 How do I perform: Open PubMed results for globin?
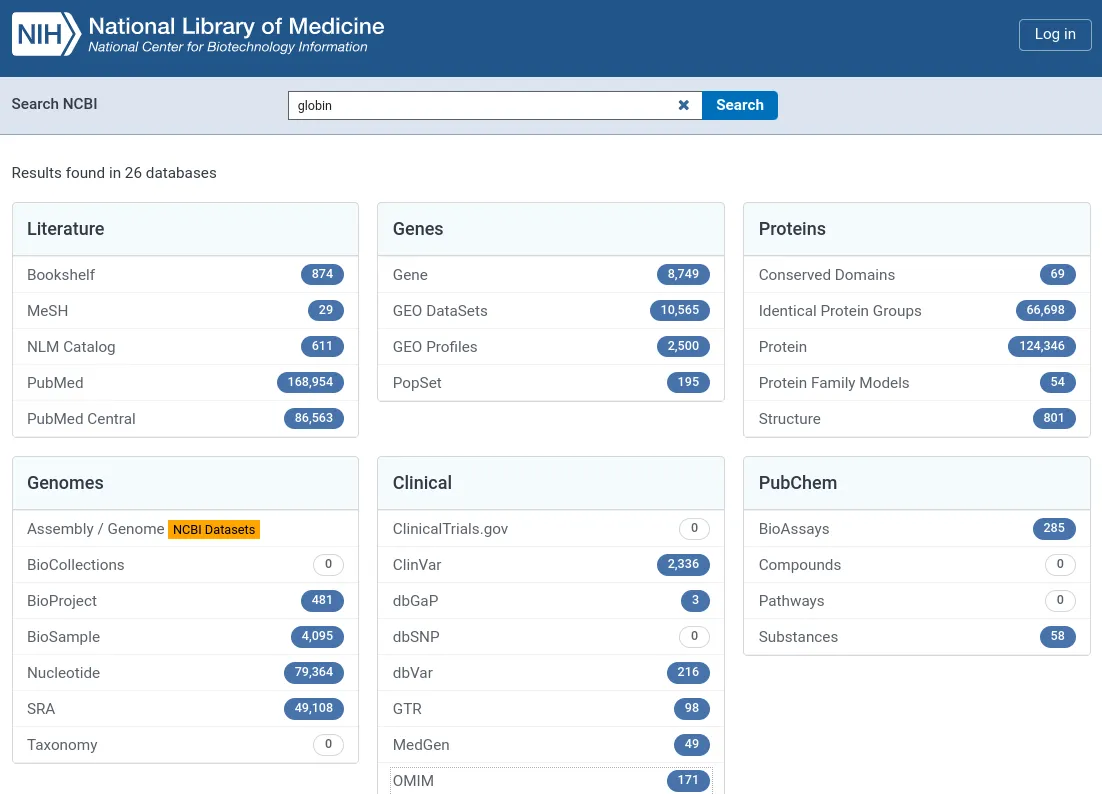pyautogui.click(x=55, y=382)
